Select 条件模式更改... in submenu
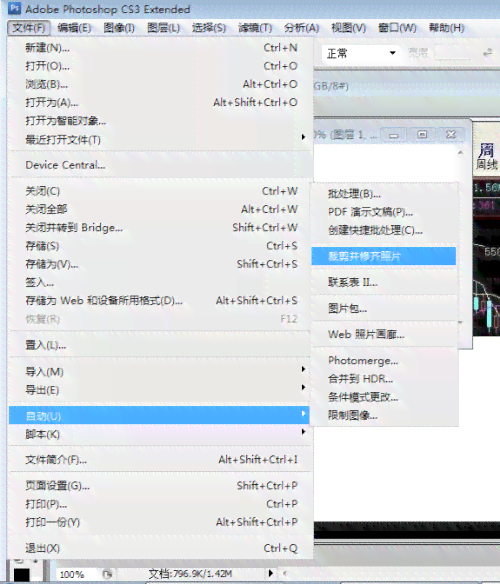This screenshot has height=584, width=500. (x=384, y=397)
